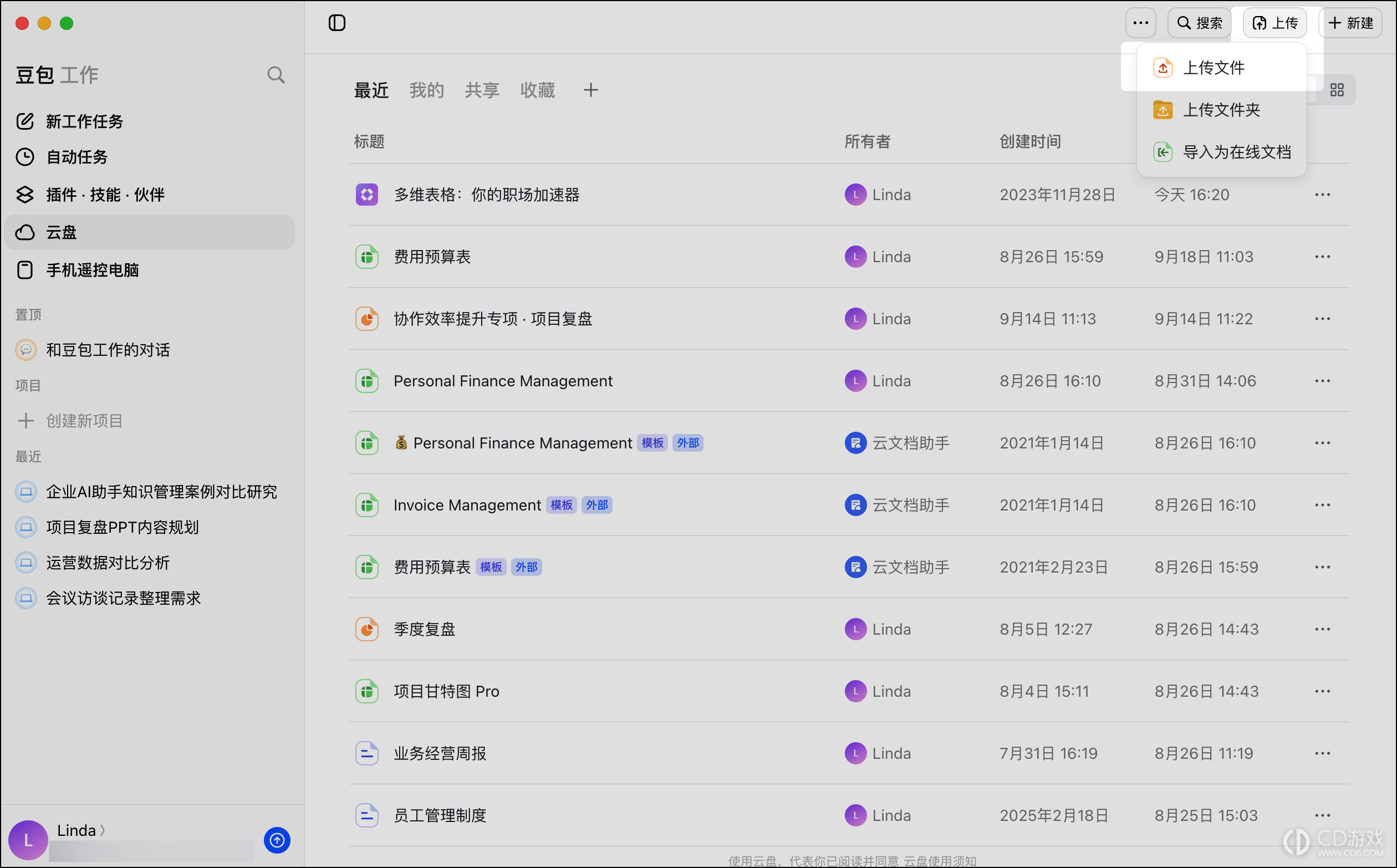Open more options for 业务经营周报 row

coord(1322,753)
